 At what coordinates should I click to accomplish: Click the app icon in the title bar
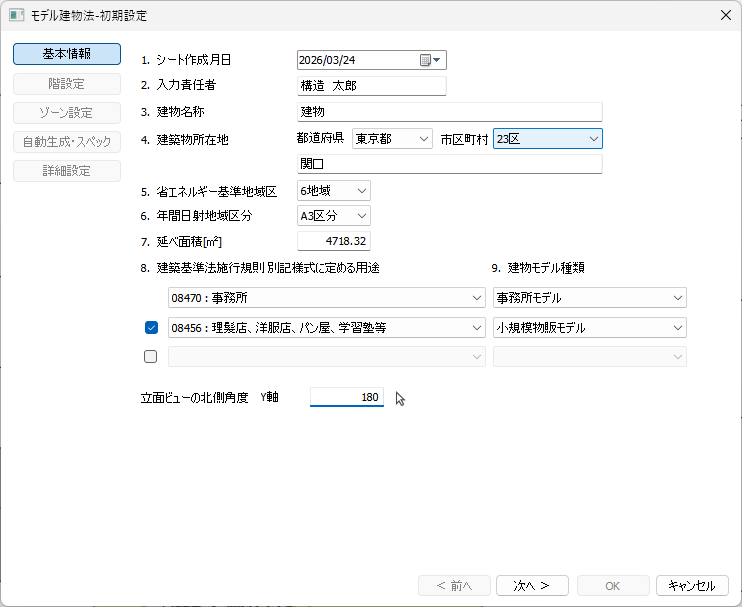16,15
